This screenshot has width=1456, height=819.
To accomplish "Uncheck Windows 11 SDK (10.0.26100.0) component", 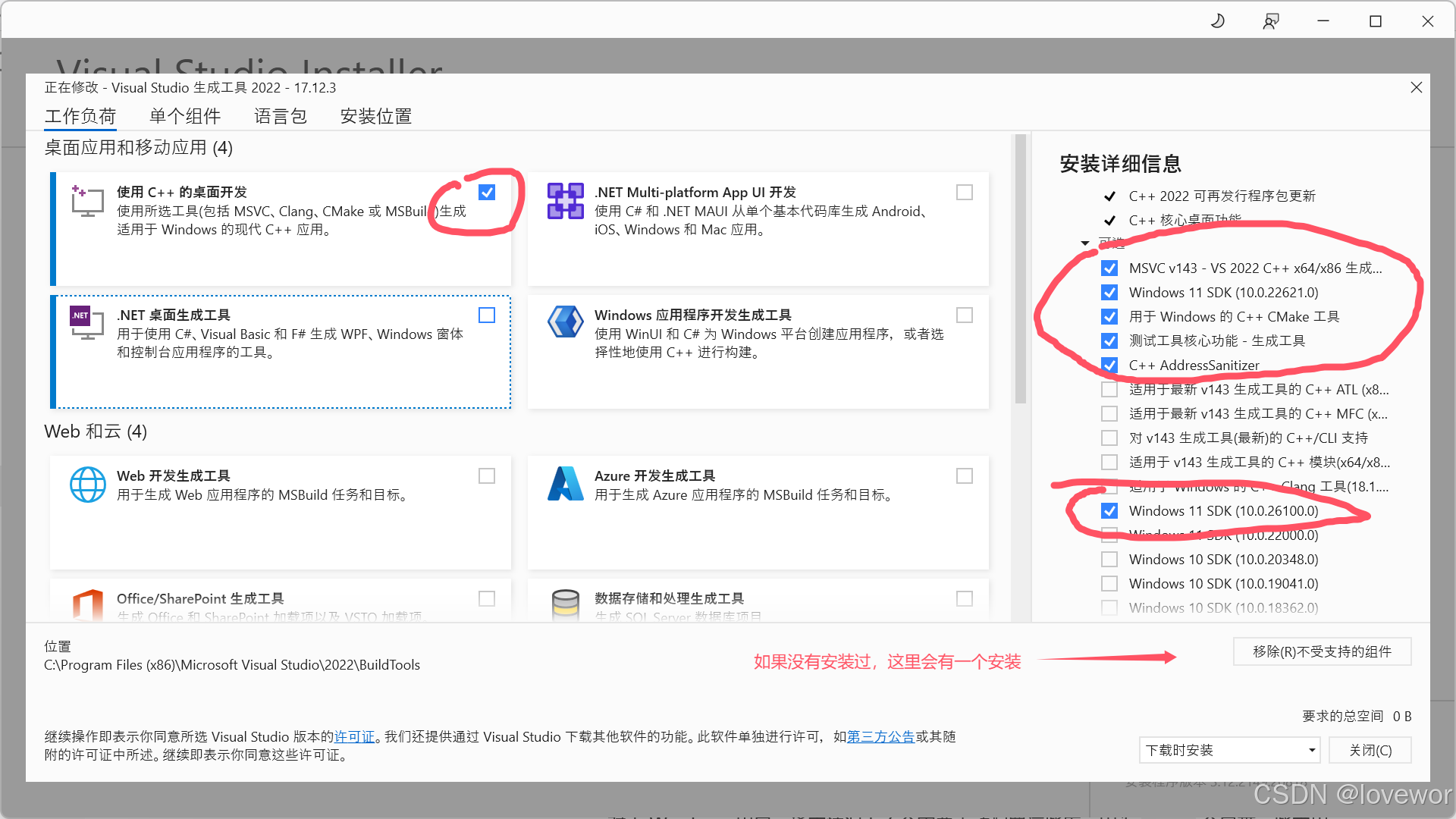I will coord(1109,511).
